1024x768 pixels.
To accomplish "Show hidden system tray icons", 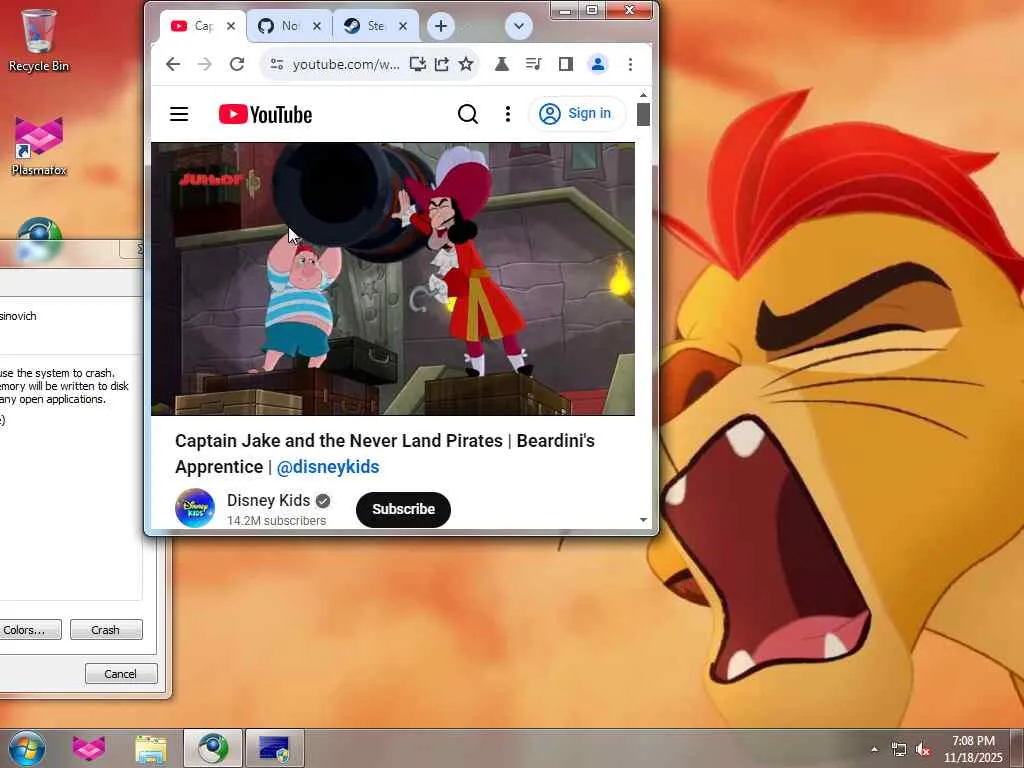I will click(874, 749).
